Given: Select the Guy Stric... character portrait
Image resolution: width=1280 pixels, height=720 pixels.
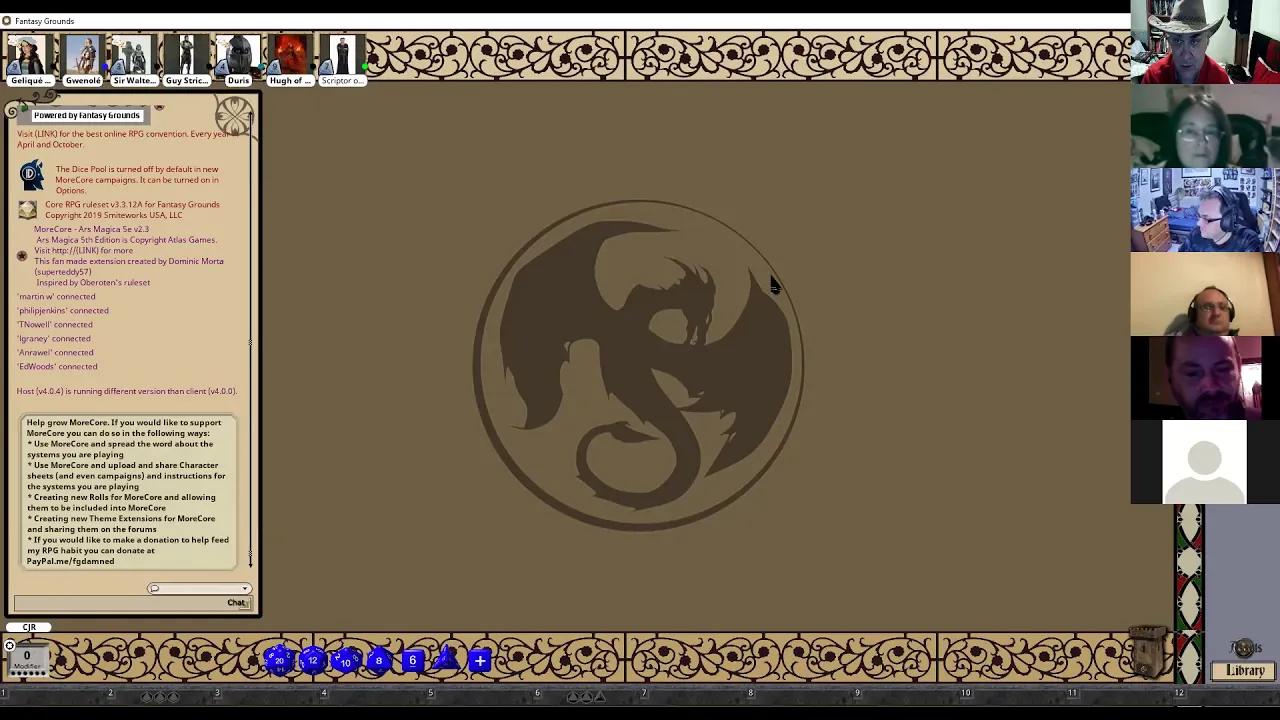Looking at the screenshot, I should (x=186, y=55).
